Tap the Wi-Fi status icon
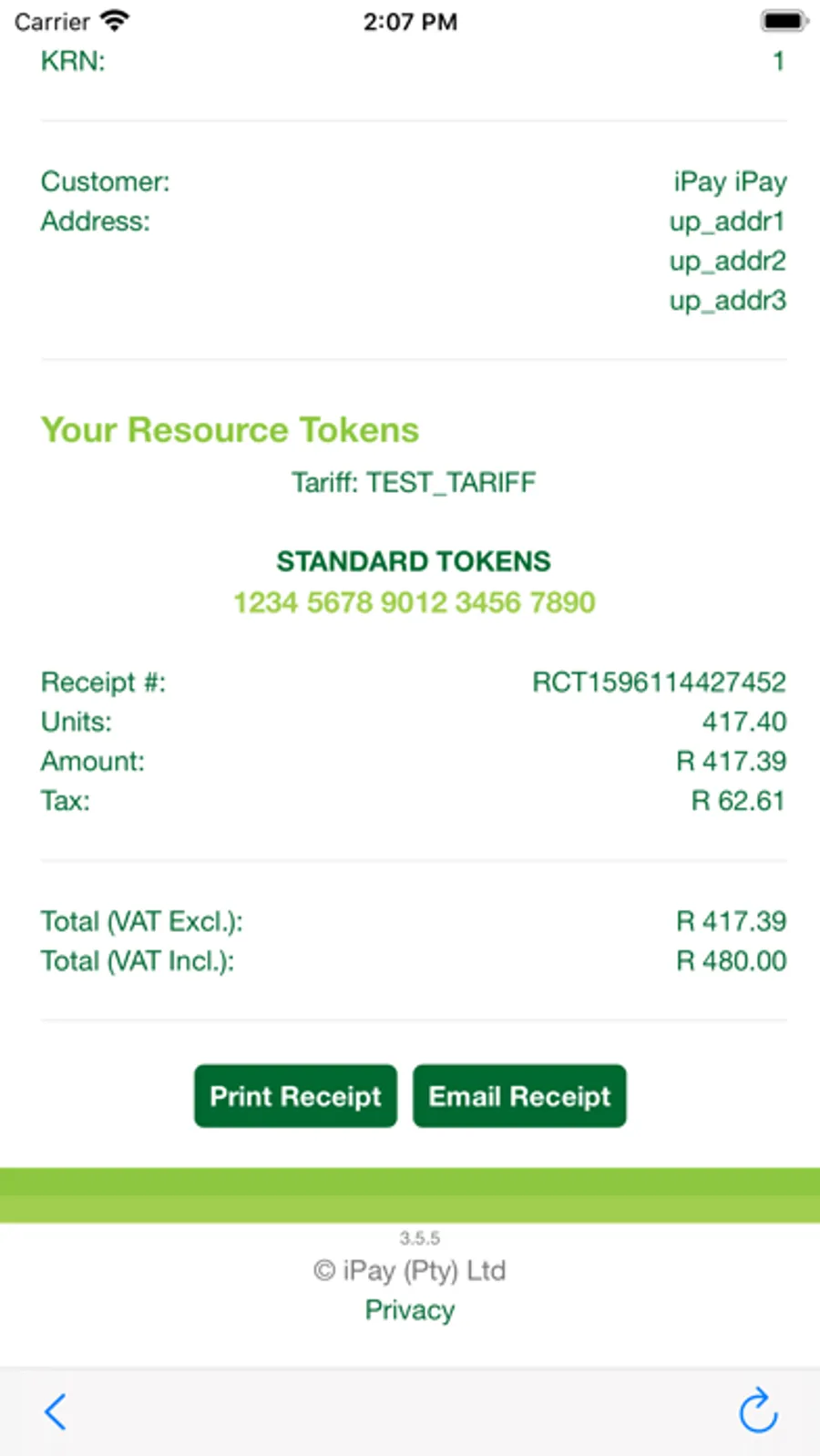The image size is (820, 1456). click(115, 21)
